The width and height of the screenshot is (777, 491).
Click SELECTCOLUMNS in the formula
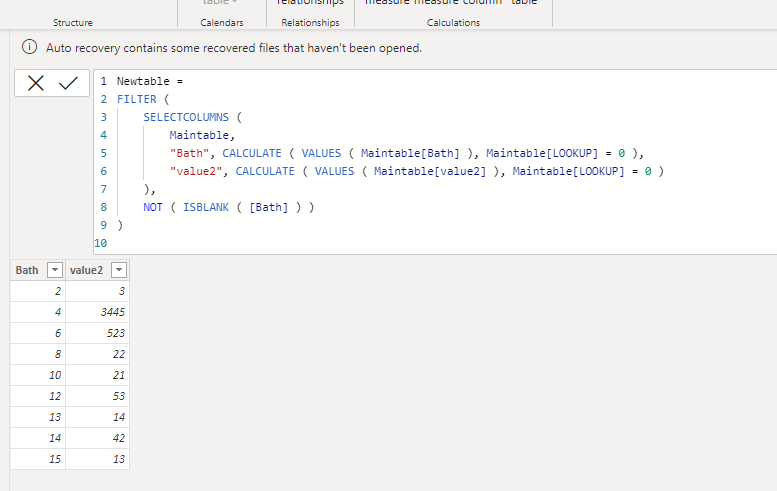186,117
